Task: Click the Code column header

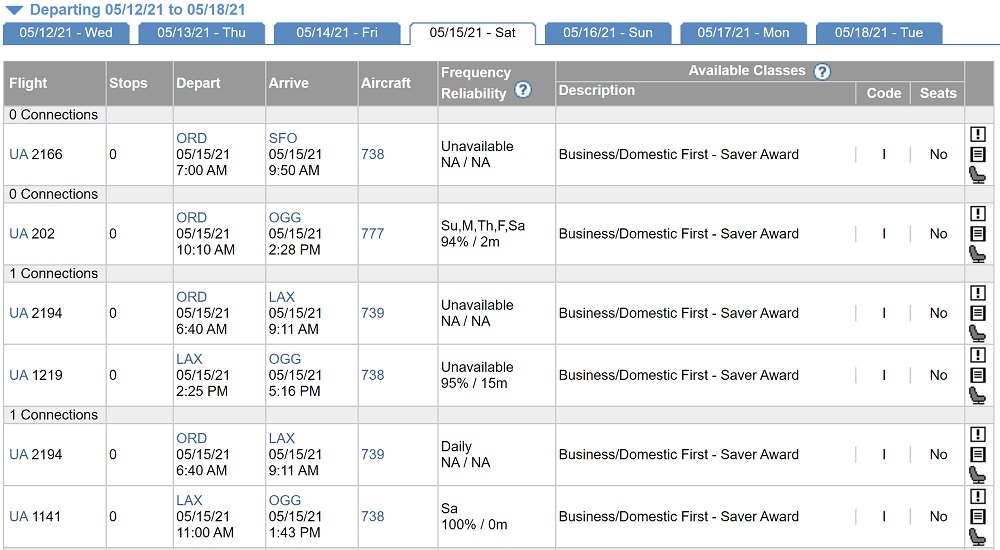Action: [x=884, y=93]
